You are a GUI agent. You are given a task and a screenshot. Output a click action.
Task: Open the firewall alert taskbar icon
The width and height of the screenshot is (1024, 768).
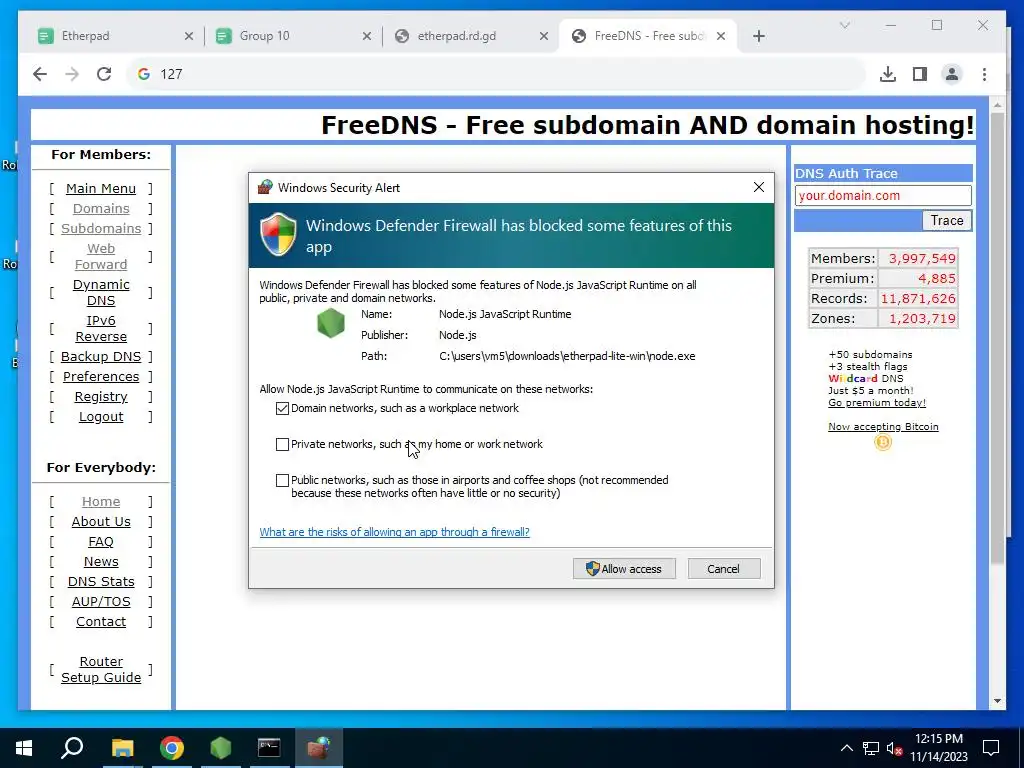click(319, 748)
